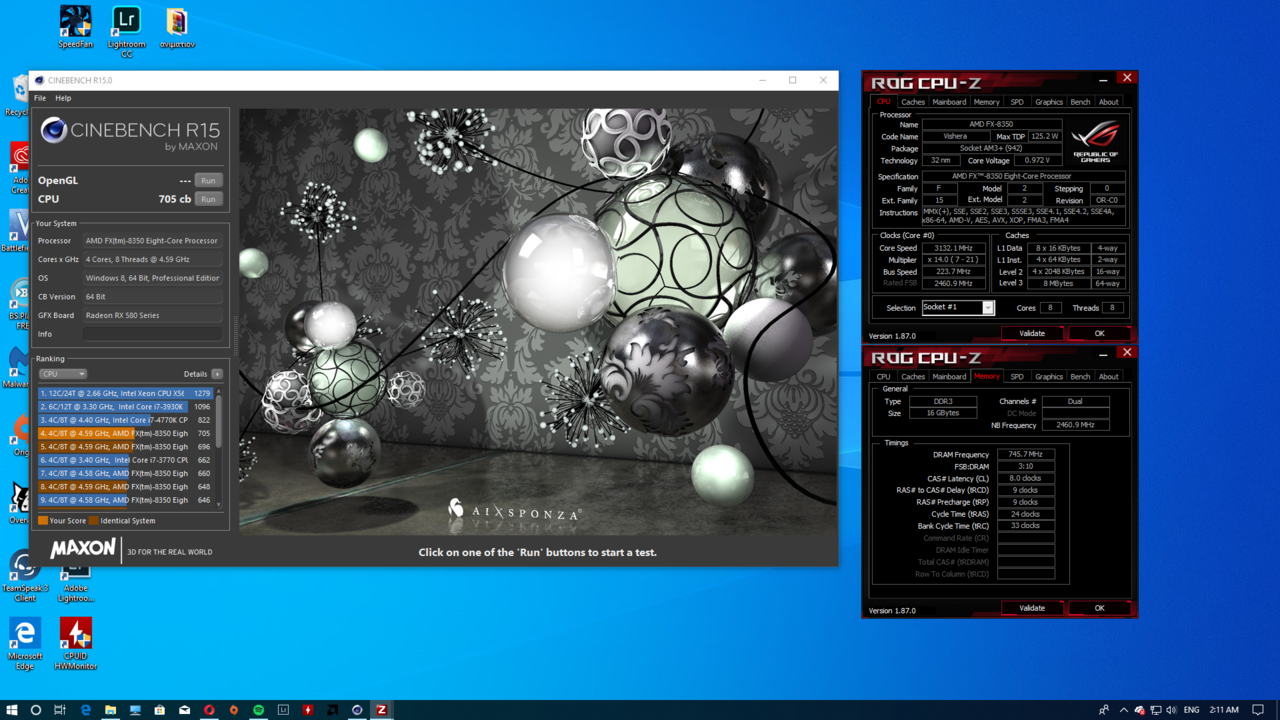
Task: Launch Microsoft Edge desktop shortcut
Action: (25, 643)
